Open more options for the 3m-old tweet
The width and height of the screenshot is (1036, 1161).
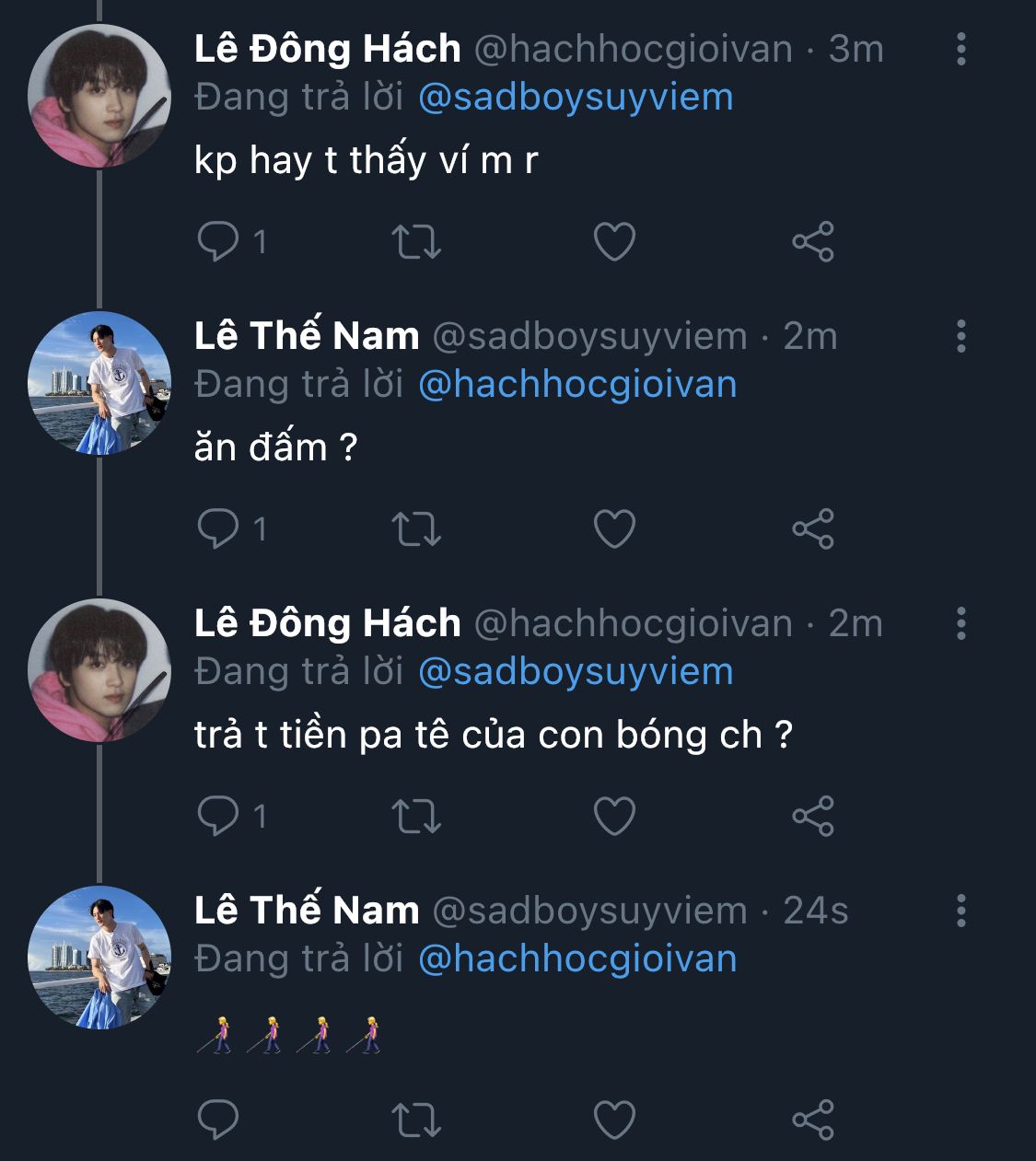tap(960, 49)
